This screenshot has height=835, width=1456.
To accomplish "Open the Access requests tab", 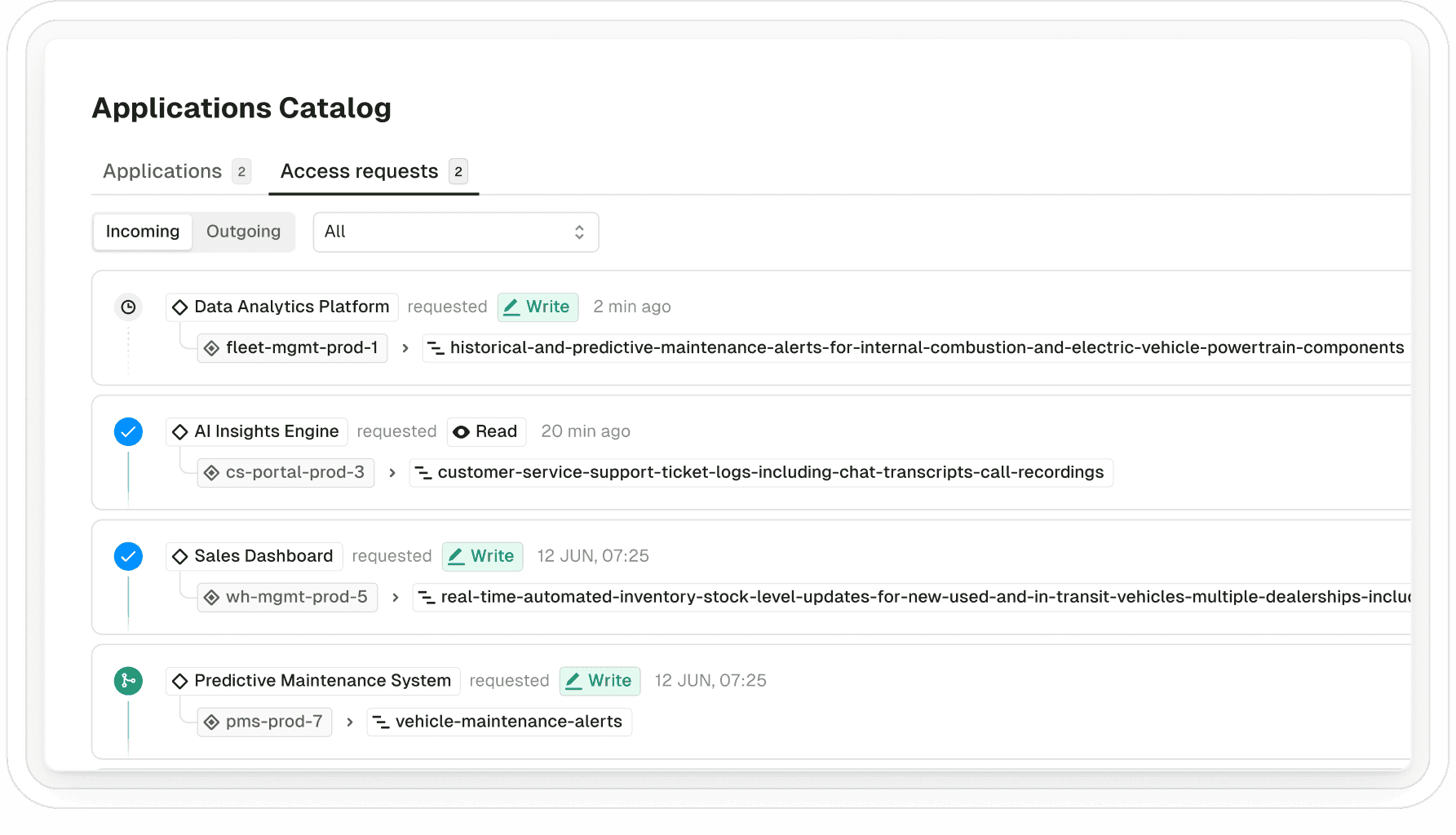I will [360, 171].
